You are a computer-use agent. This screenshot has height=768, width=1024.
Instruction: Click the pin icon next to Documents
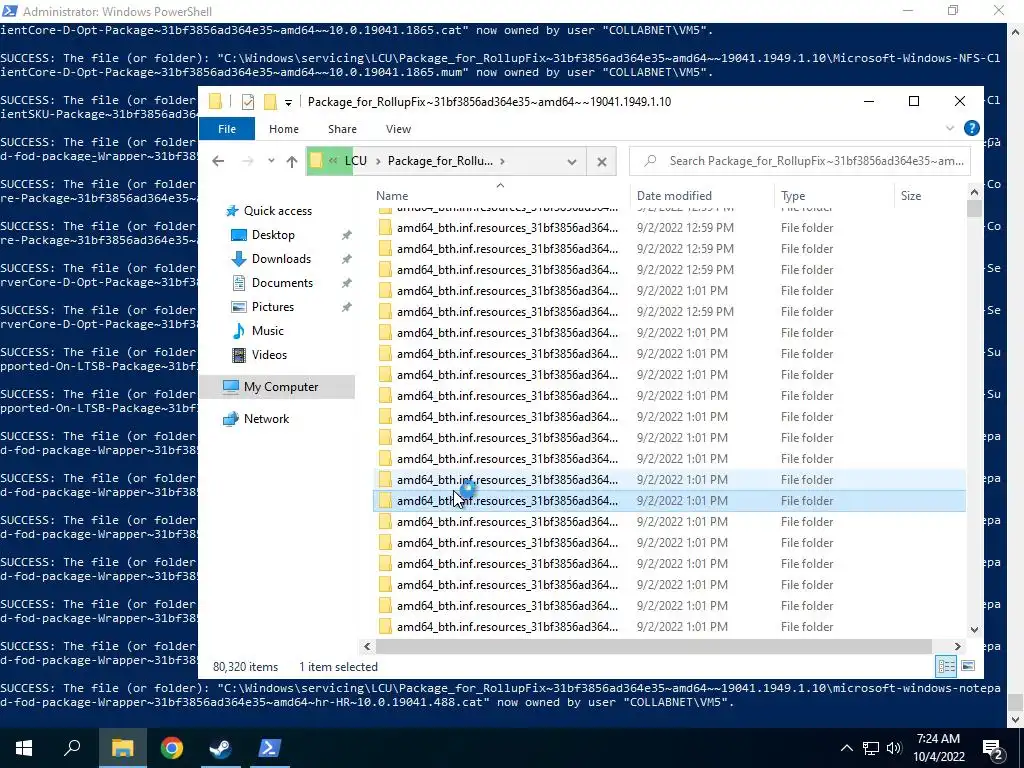[347, 283]
